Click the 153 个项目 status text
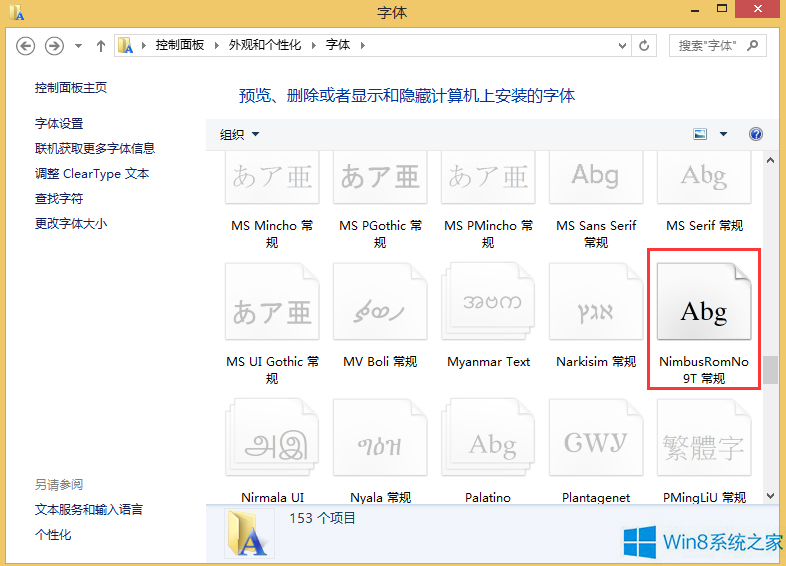 coord(322,518)
